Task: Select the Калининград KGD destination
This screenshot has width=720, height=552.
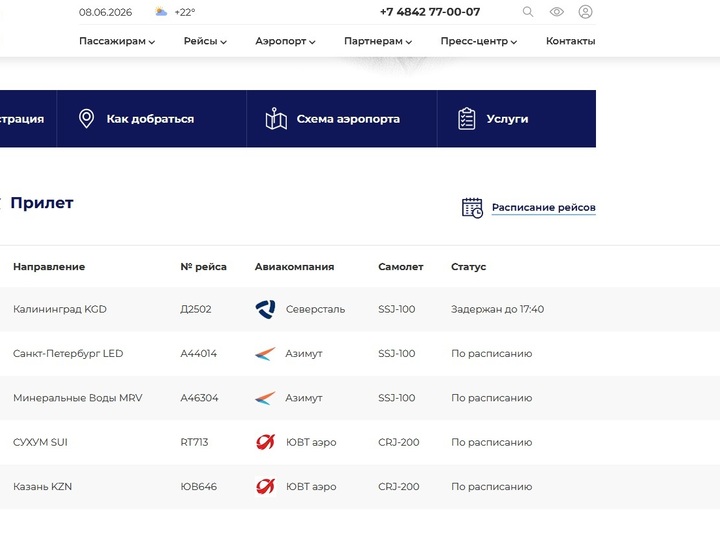Action: click(x=60, y=310)
